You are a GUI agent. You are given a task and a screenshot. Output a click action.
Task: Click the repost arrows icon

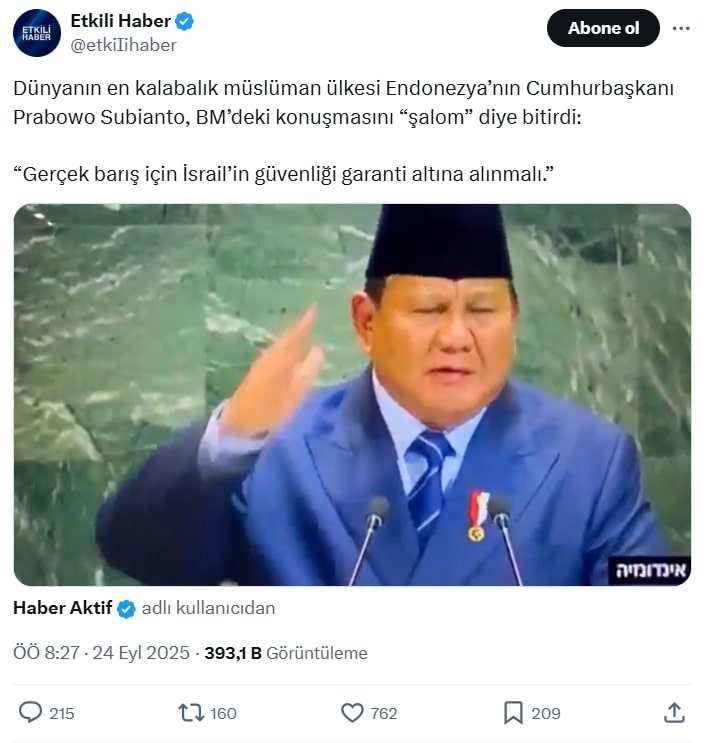tap(191, 712)
